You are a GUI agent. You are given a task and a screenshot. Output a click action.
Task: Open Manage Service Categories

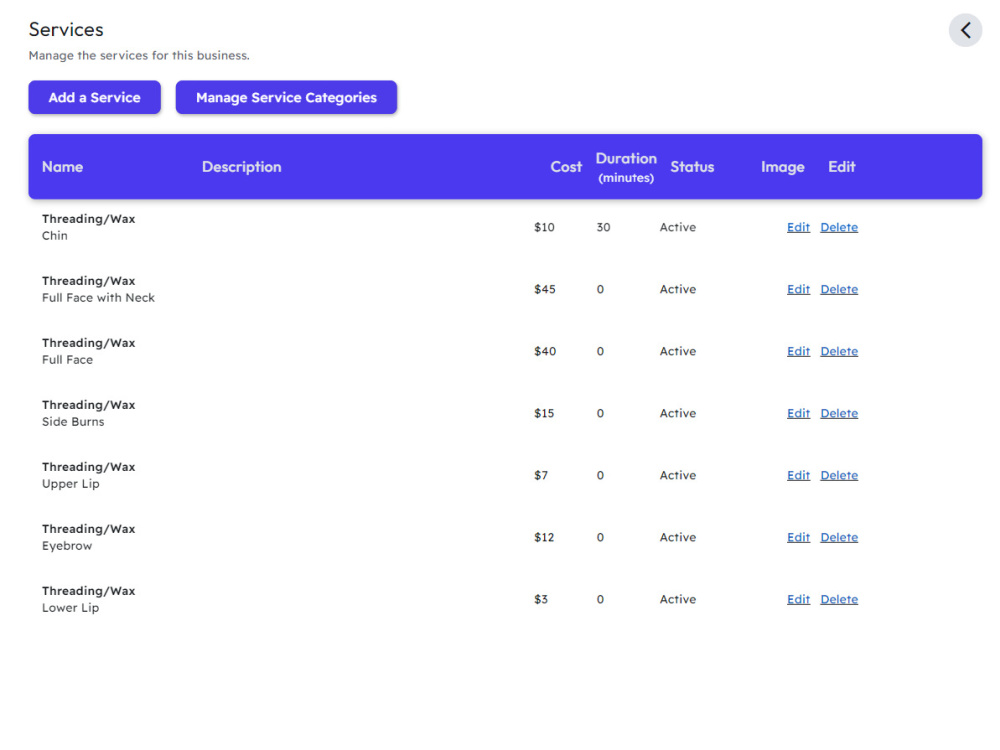(x=286, y=98)
